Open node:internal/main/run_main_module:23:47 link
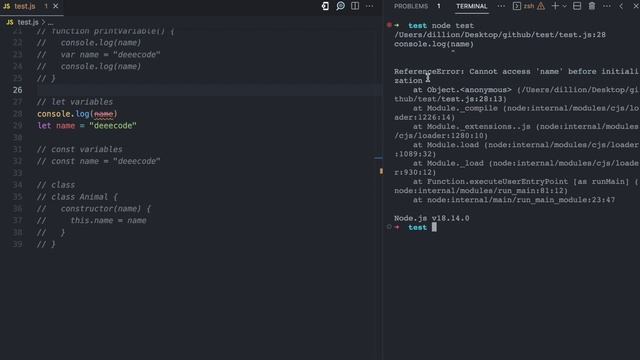 coord(521,200)
